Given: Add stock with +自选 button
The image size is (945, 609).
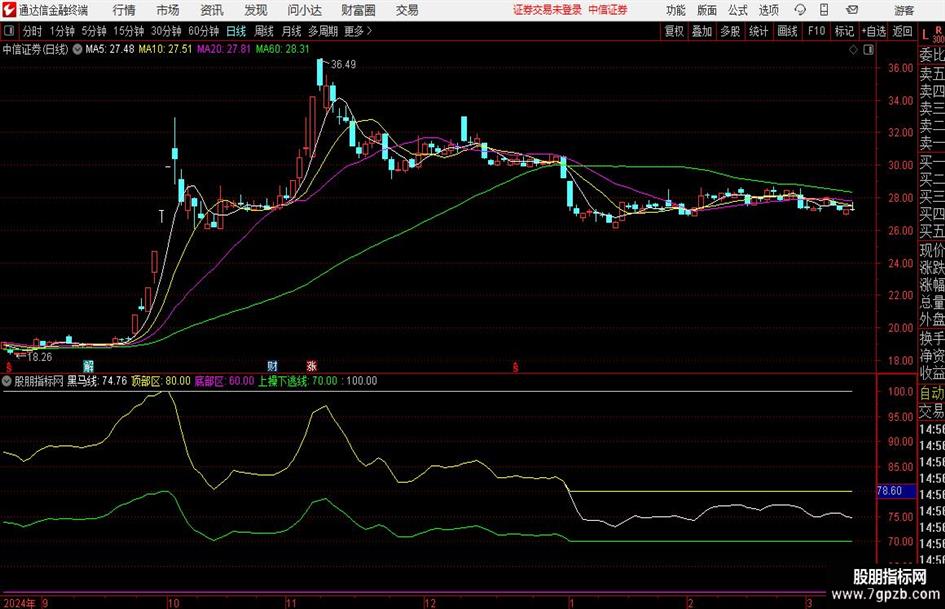Looking at the screenshot, I should pyautogui.click(x=874, y=31).
